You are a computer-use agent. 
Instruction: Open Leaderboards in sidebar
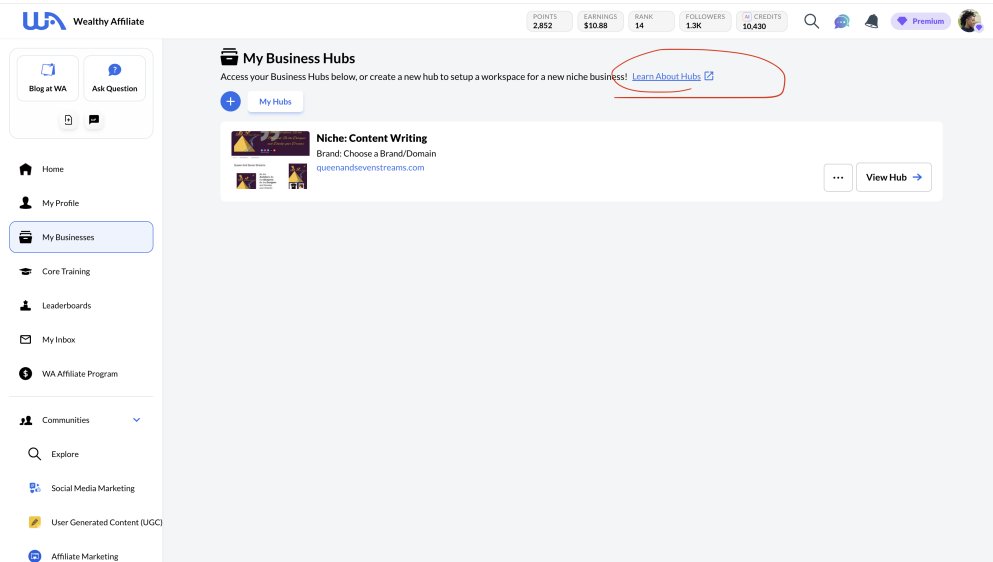tap(81, 305)
